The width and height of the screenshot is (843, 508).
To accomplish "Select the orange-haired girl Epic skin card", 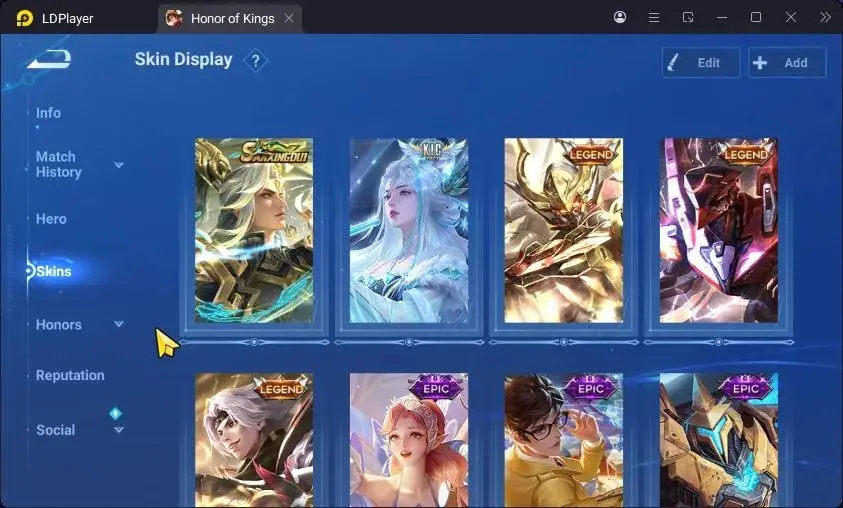I will (x=409, y=440).
